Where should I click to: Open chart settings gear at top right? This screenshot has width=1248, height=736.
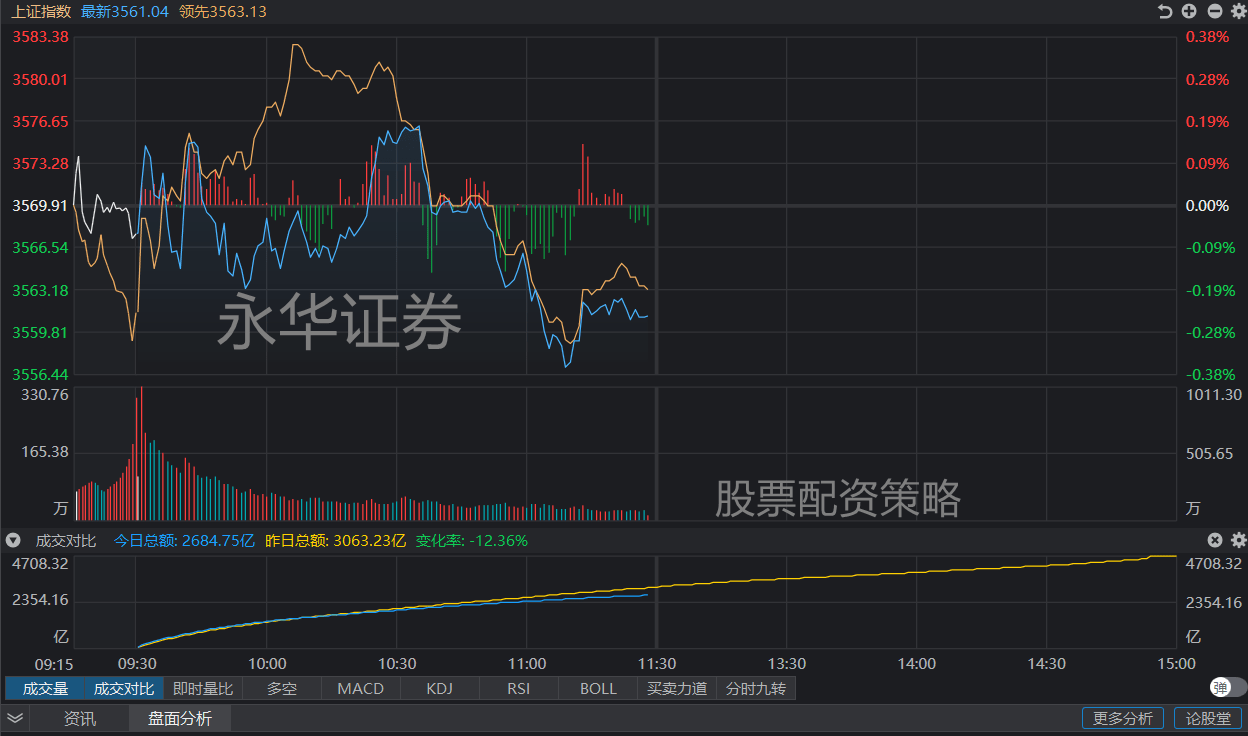click(1239, 12)
